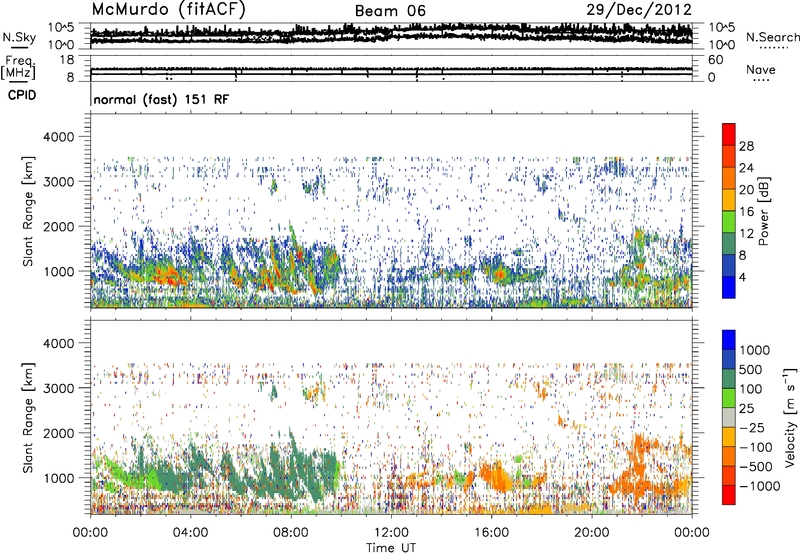Click the Slant Range [km] label of the velocity panel

28,417
